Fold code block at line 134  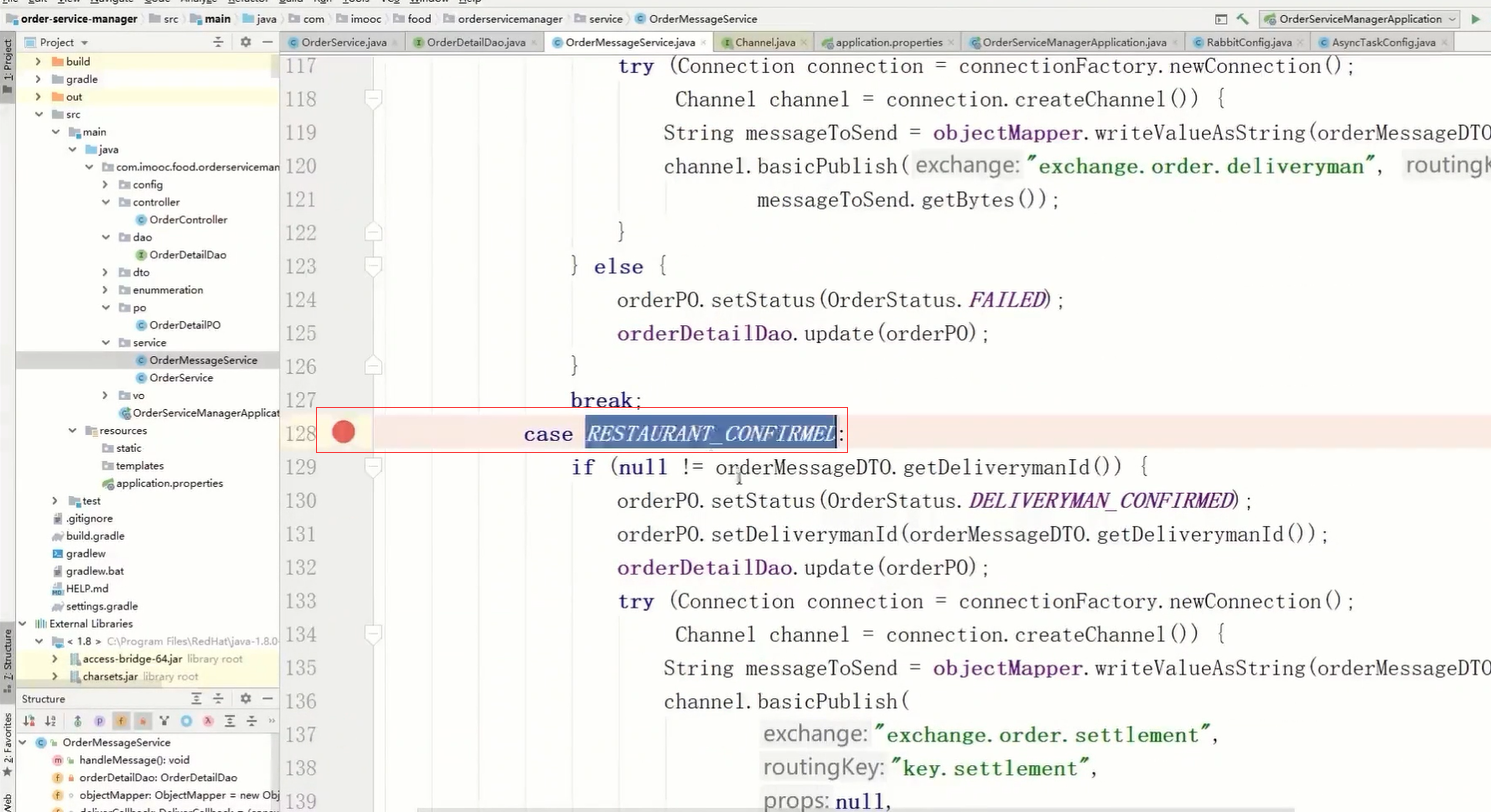(x=373, y=634)
